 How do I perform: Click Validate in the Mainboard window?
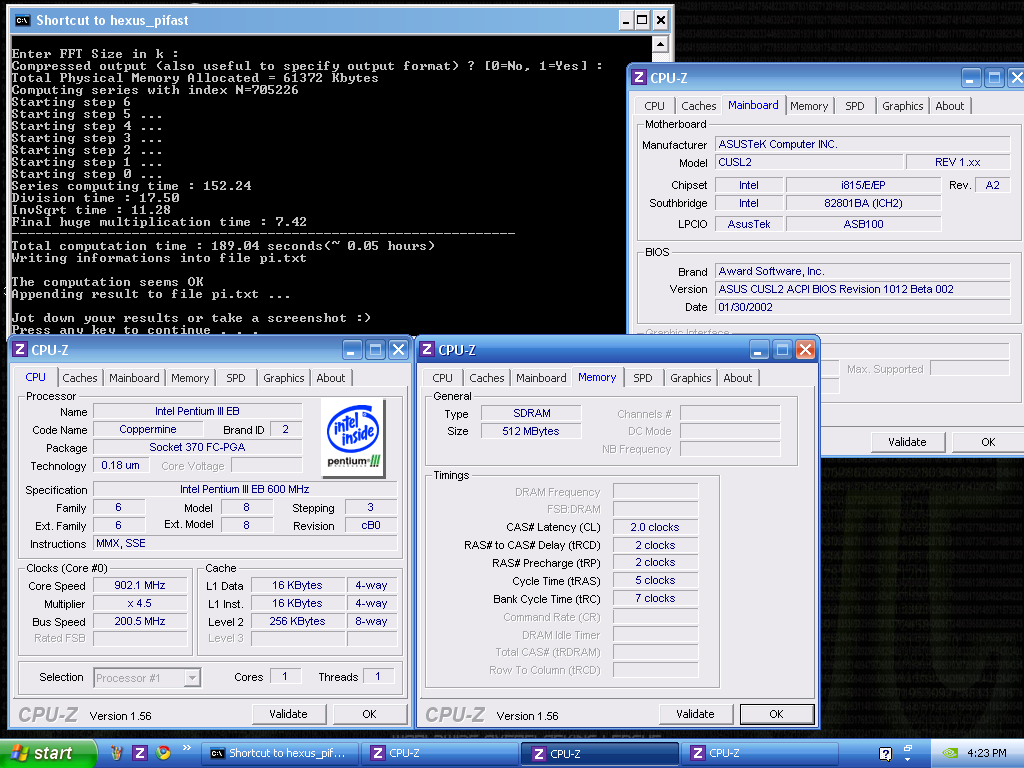pyautogui.click(x=907, y=442)
